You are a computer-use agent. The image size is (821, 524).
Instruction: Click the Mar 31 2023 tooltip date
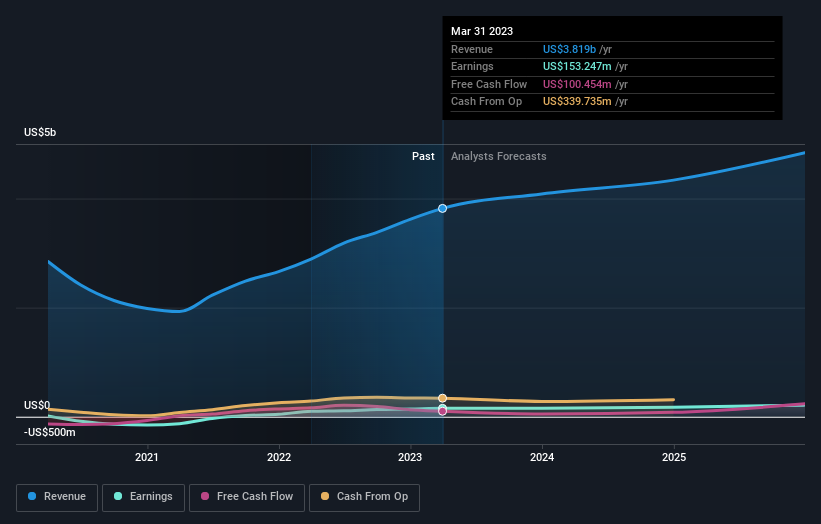[482, 31]
